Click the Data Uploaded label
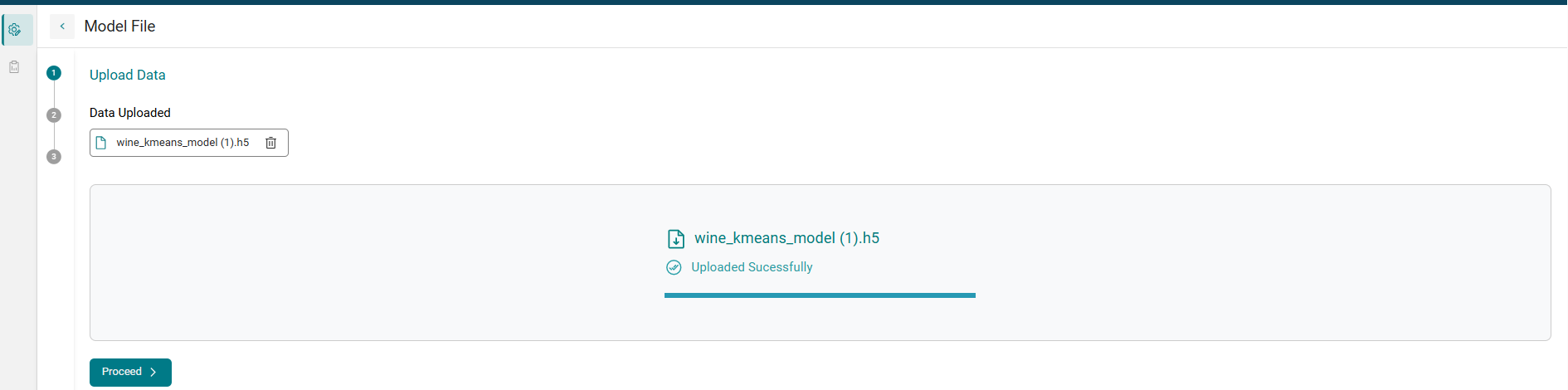The image size is (1568, 390). (130, 113)
